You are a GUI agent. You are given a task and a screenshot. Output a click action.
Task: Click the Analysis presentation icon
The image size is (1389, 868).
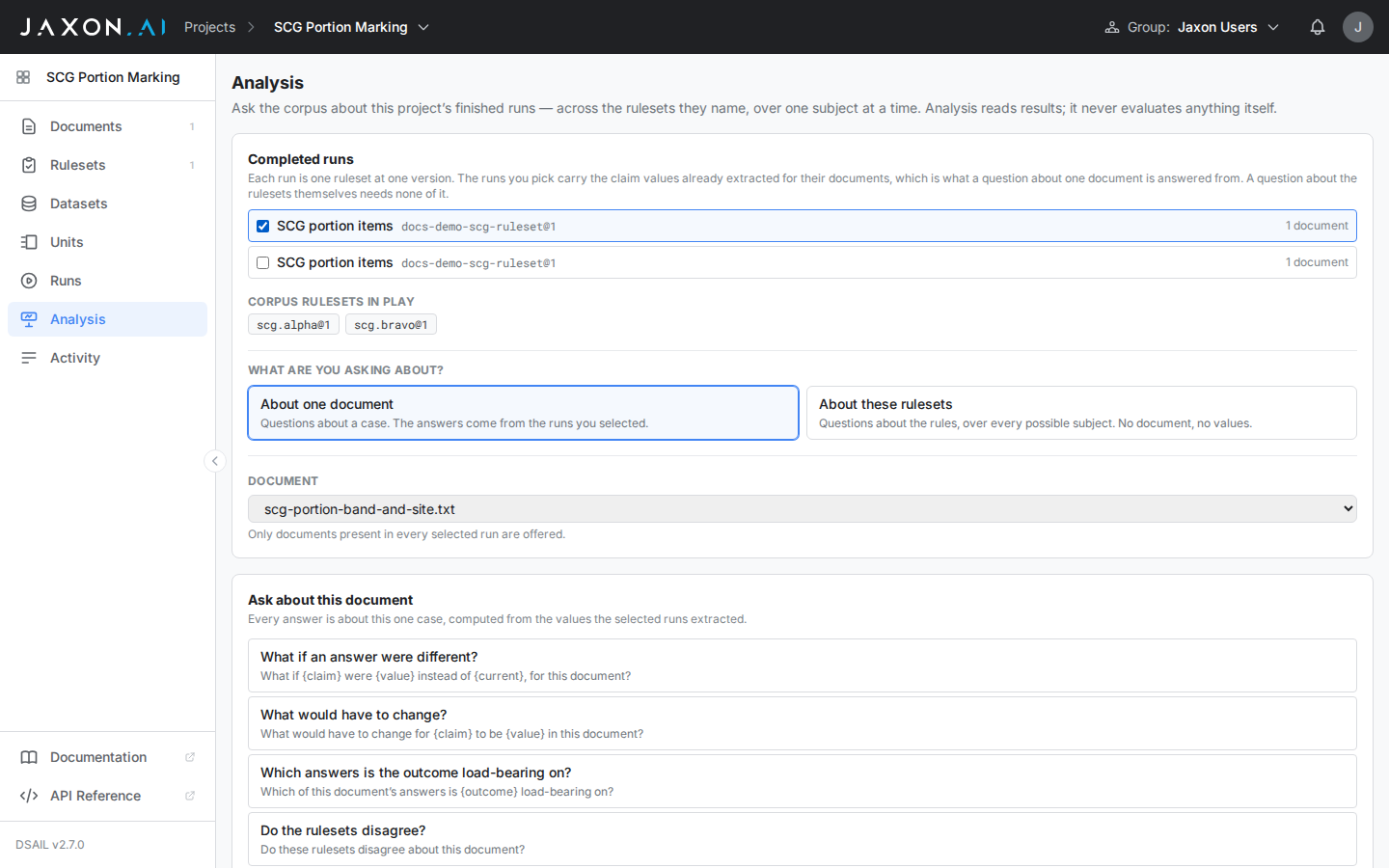[x=29, y=319]
